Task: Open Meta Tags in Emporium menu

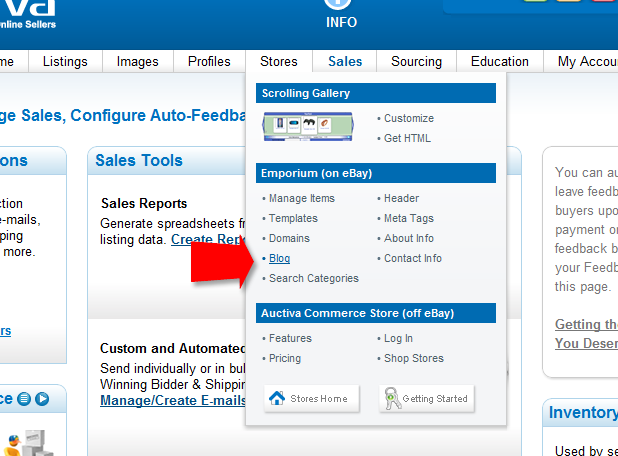Action: coord(409,218)
